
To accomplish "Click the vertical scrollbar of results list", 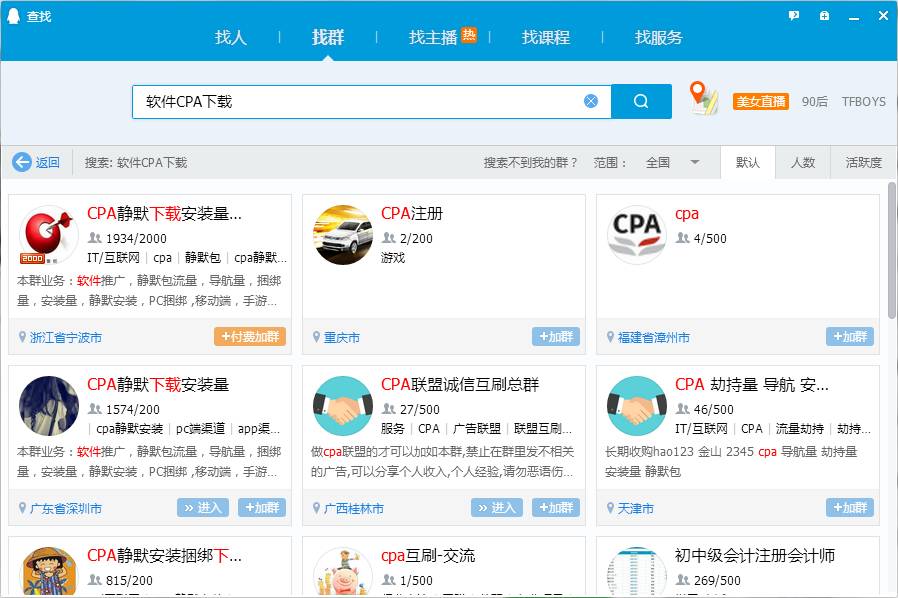I will [892, 250].
